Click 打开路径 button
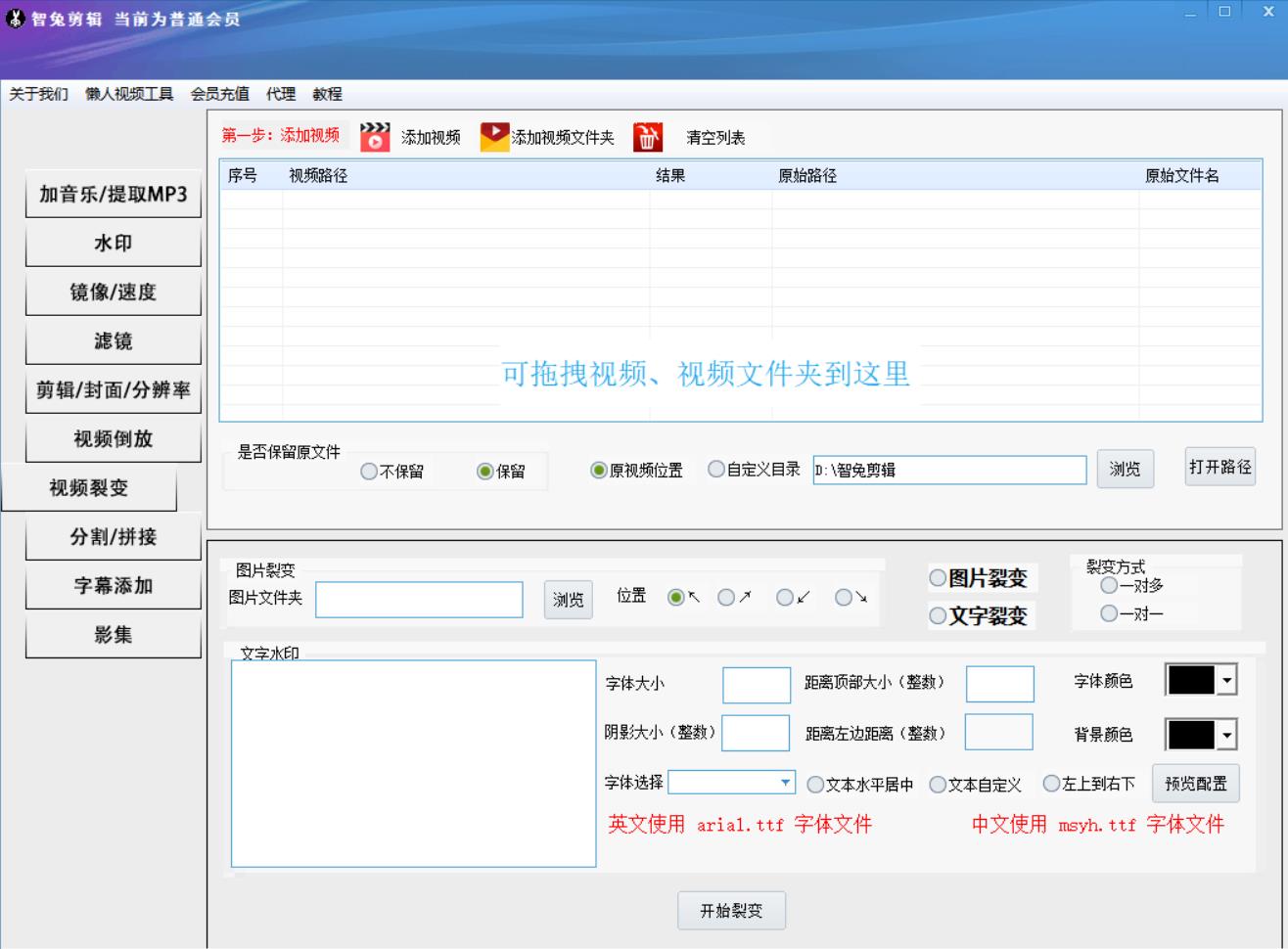Screen dimensions: 1288x949 click(x=1220, y=468)
